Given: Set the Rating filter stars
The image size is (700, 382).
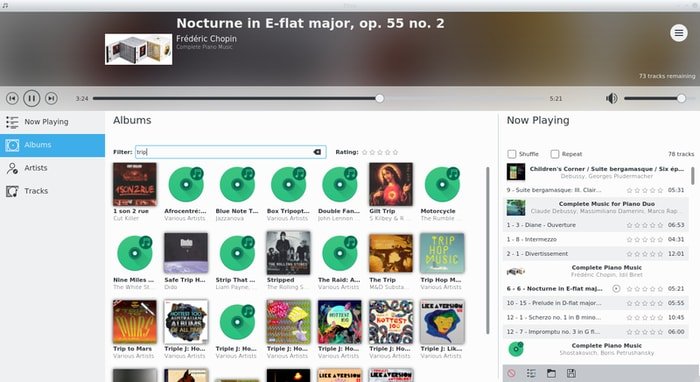Looking at the screenshot, I should tap(380, 152).
